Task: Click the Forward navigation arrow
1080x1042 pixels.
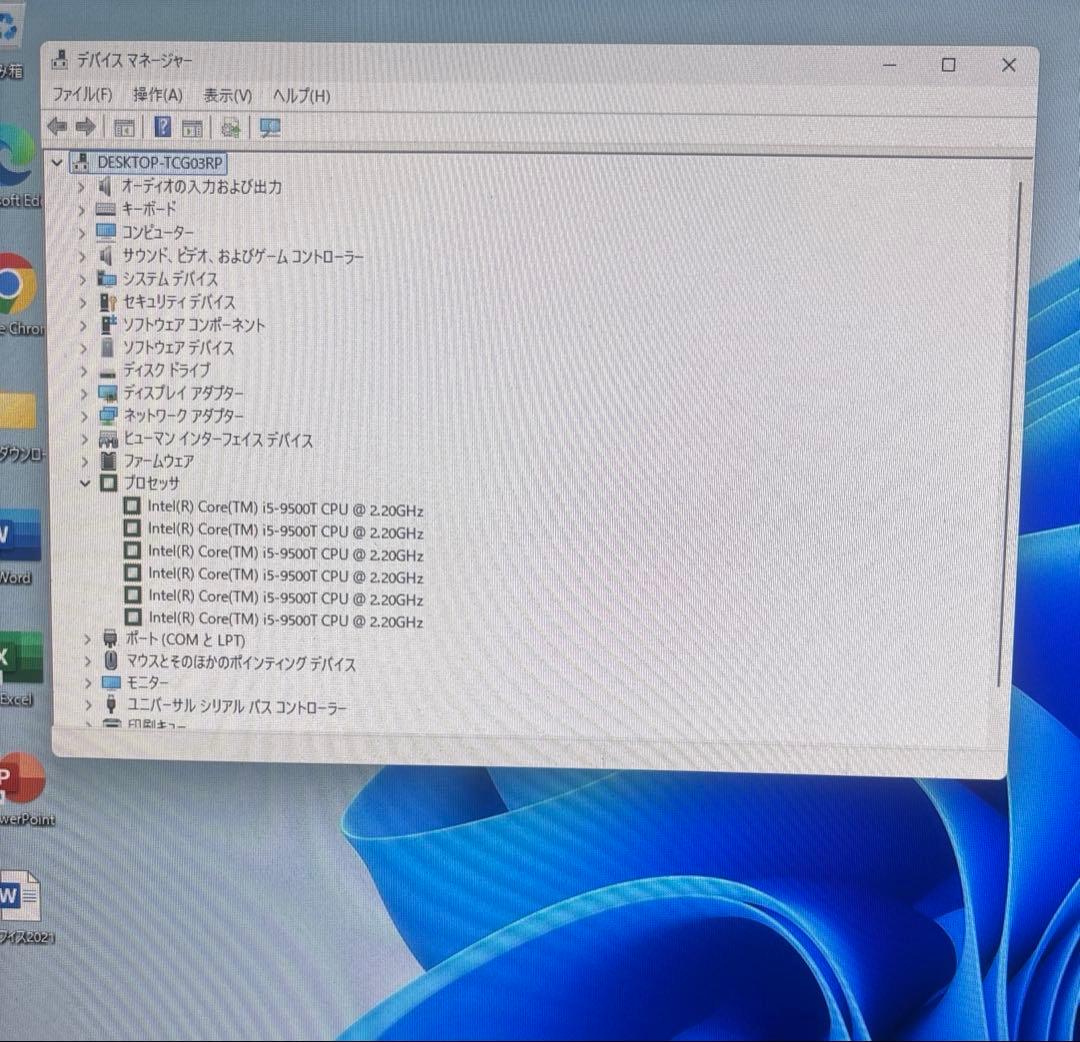Action: tap(85, 126)
